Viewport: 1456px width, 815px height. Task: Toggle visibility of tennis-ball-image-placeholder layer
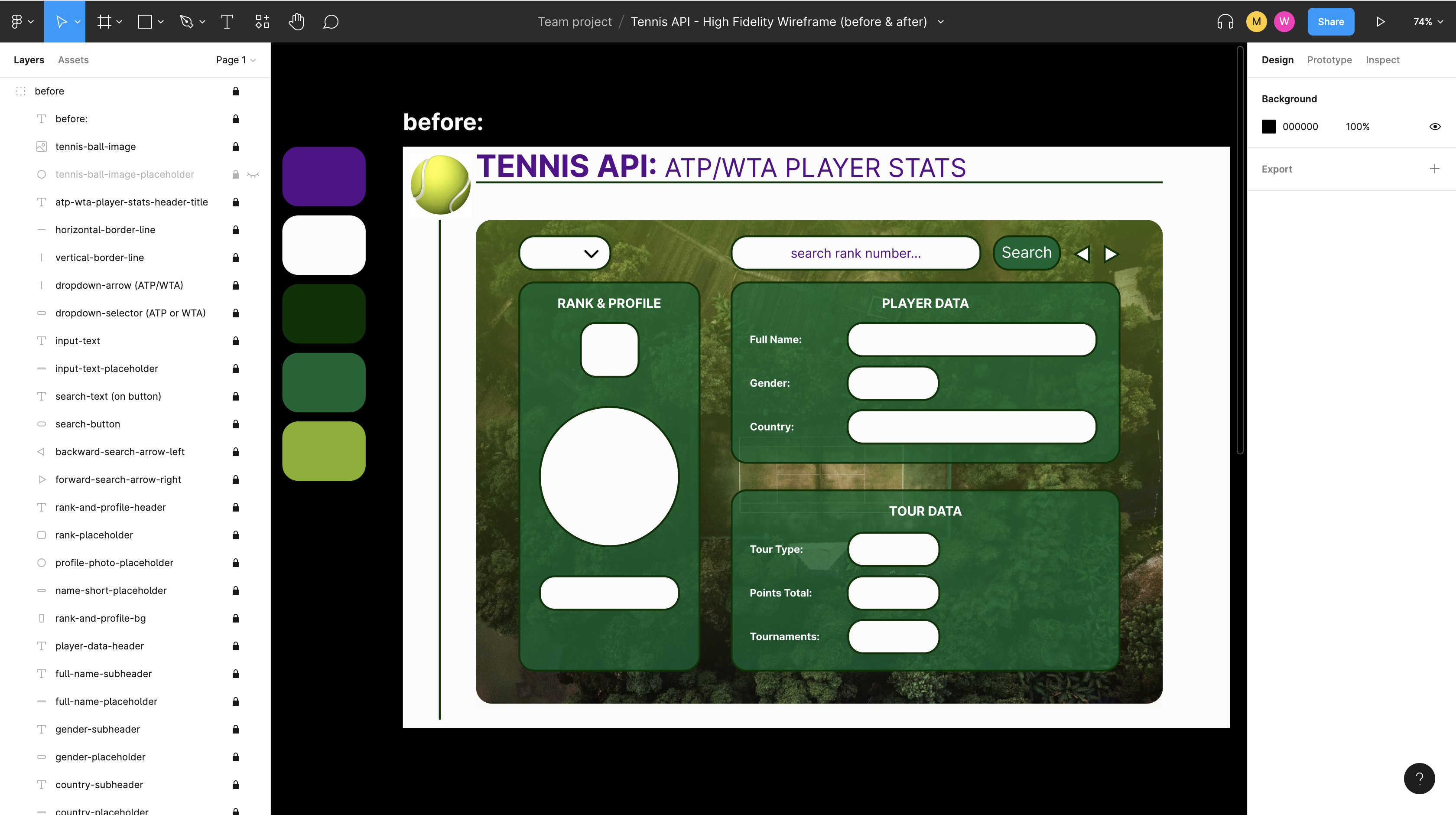pos(252,174)
